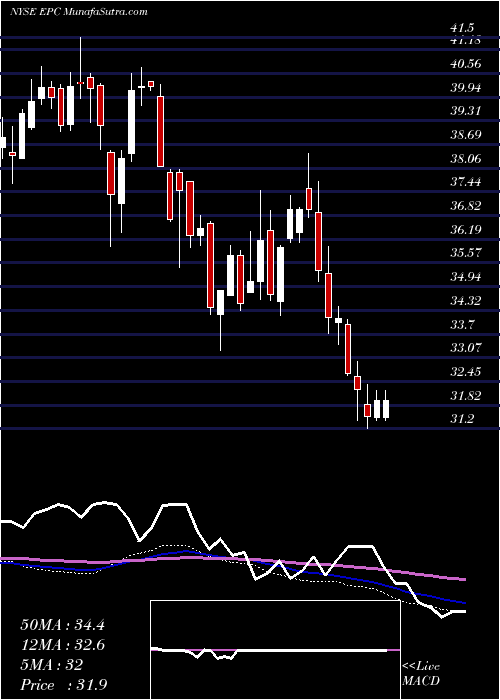
Task: Select the 37.44 price axis label
Action: [466, 182]
